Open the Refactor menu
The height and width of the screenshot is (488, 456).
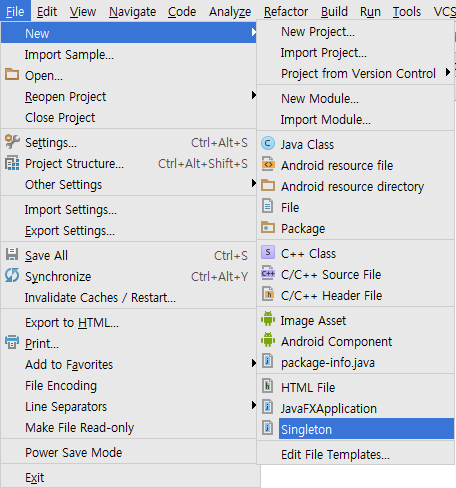286,12
